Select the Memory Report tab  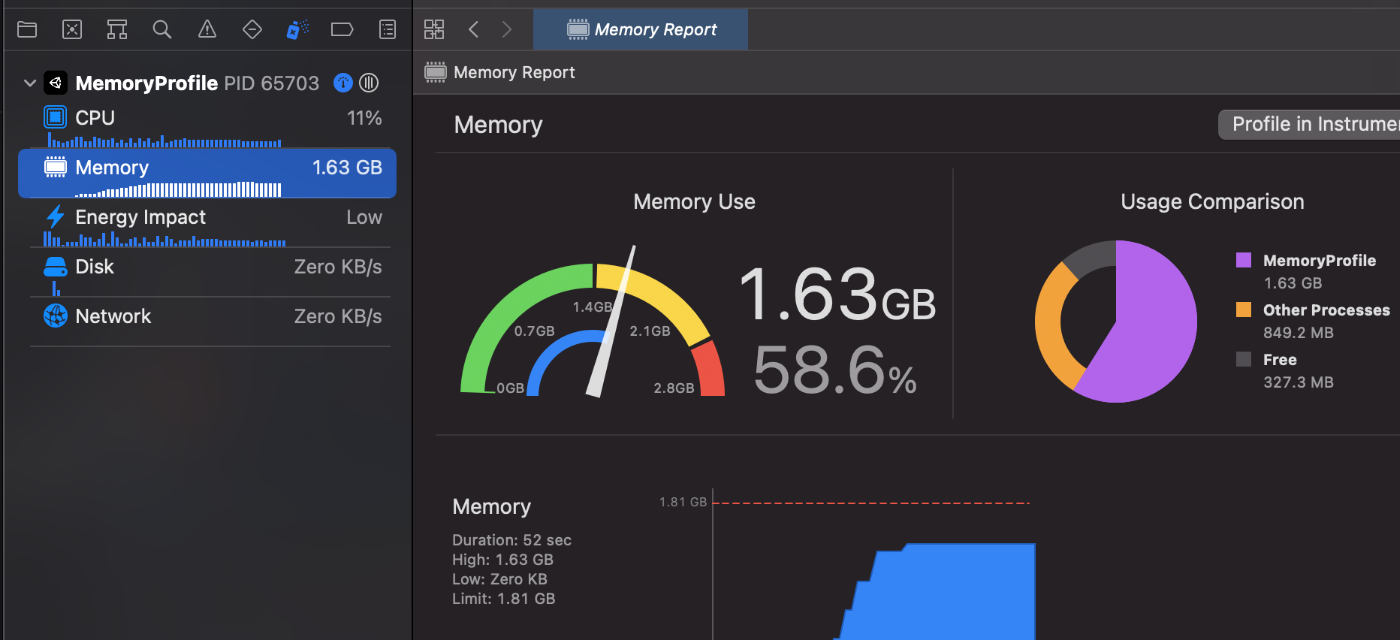coord(640,29)
